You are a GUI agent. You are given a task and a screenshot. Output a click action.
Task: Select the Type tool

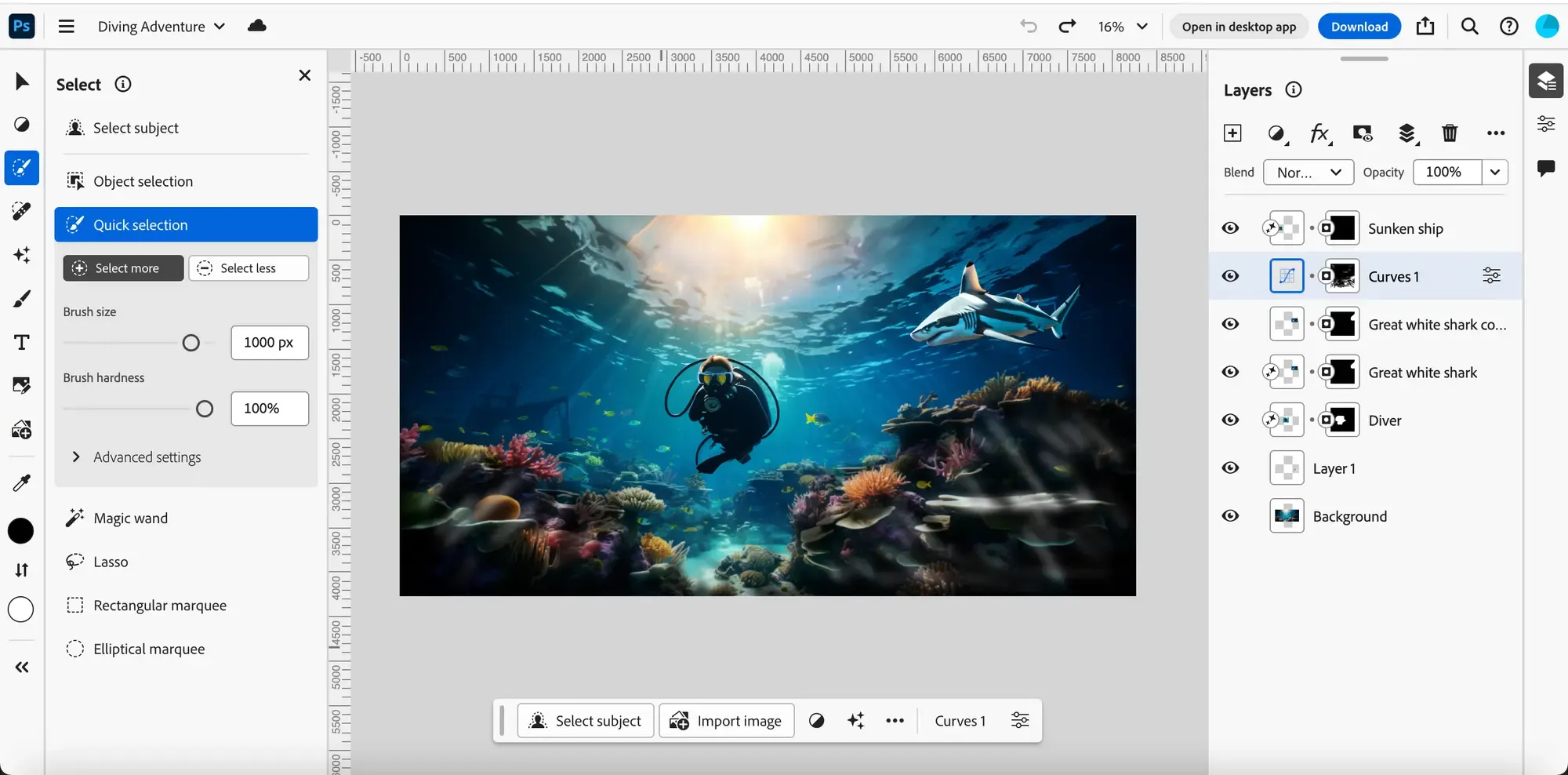click(x=21, y=342)
